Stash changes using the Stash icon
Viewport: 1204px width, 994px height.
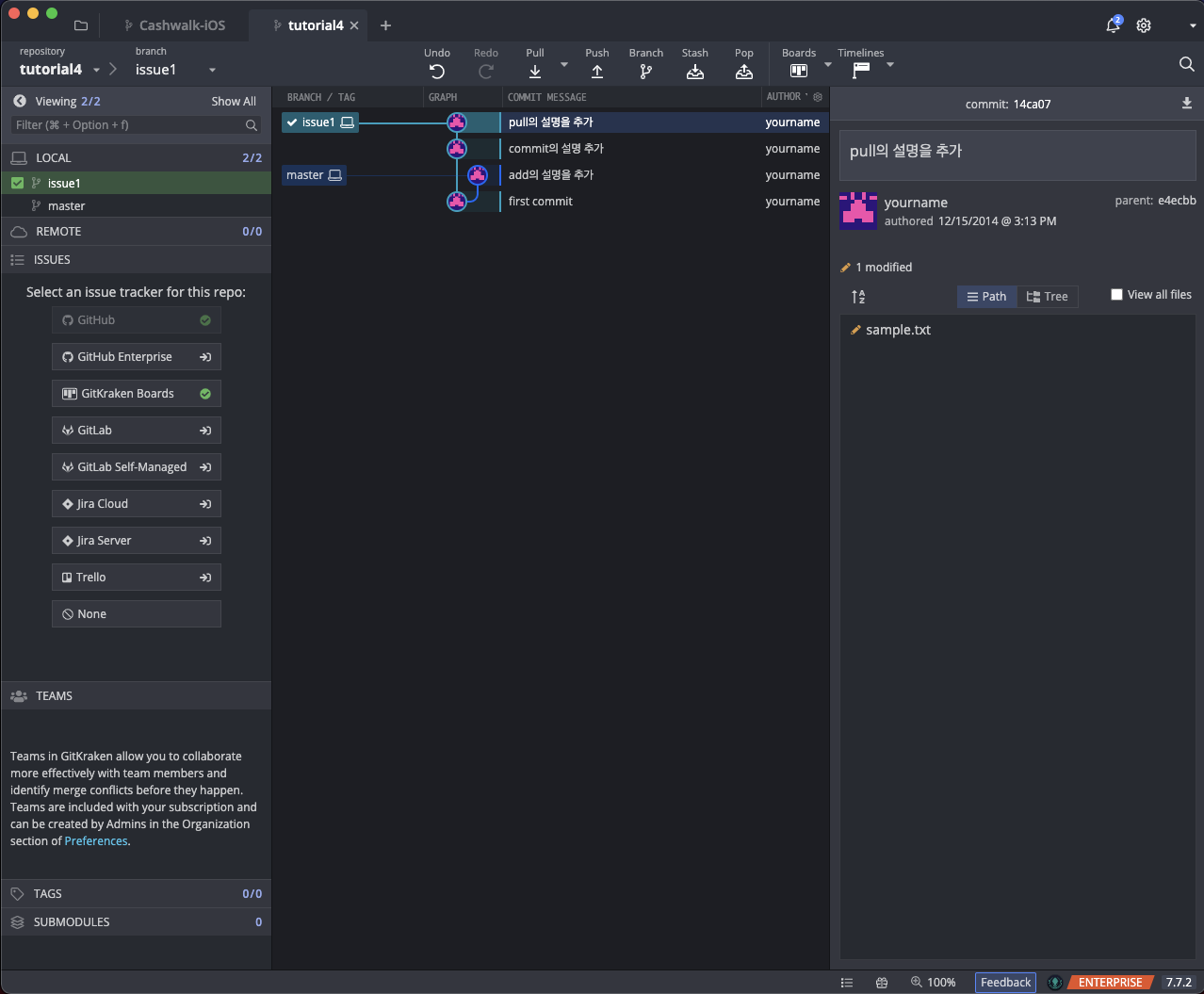coord(695,72)
